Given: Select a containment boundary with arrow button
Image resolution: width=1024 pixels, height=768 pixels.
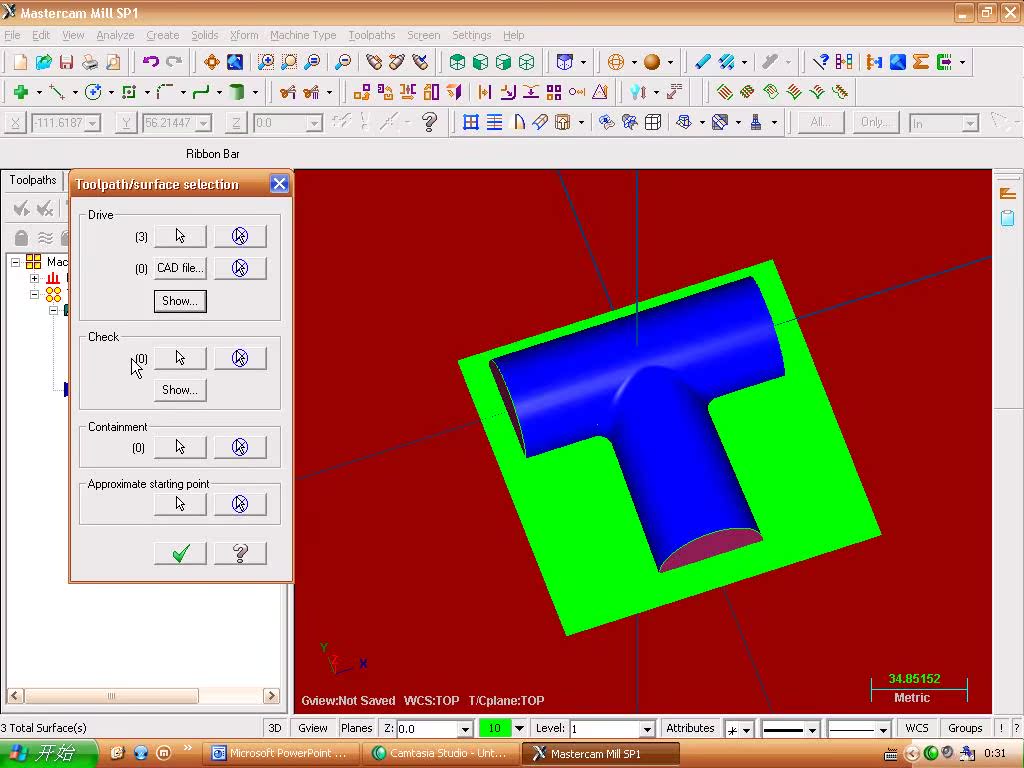Looking at the screenshot, I should (x=180, y=447).
